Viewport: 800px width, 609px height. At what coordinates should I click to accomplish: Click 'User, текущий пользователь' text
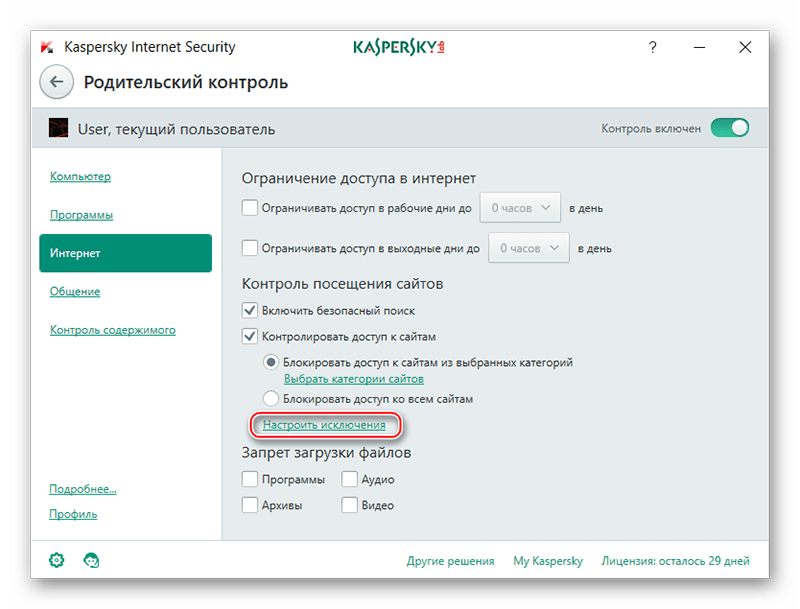pos(177,129)
